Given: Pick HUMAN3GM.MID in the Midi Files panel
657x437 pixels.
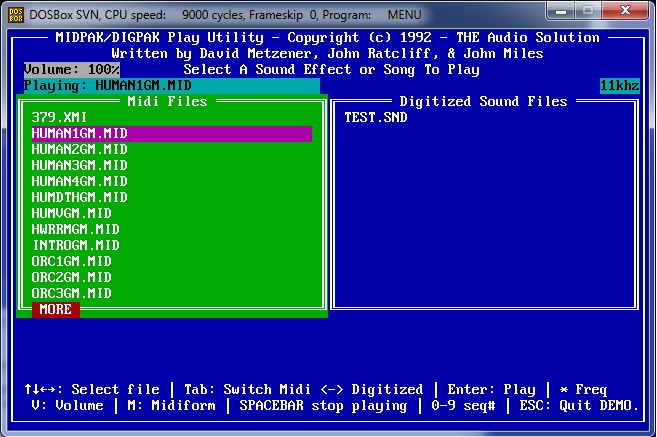Looking at the screenshot, I should pos(80,165).
